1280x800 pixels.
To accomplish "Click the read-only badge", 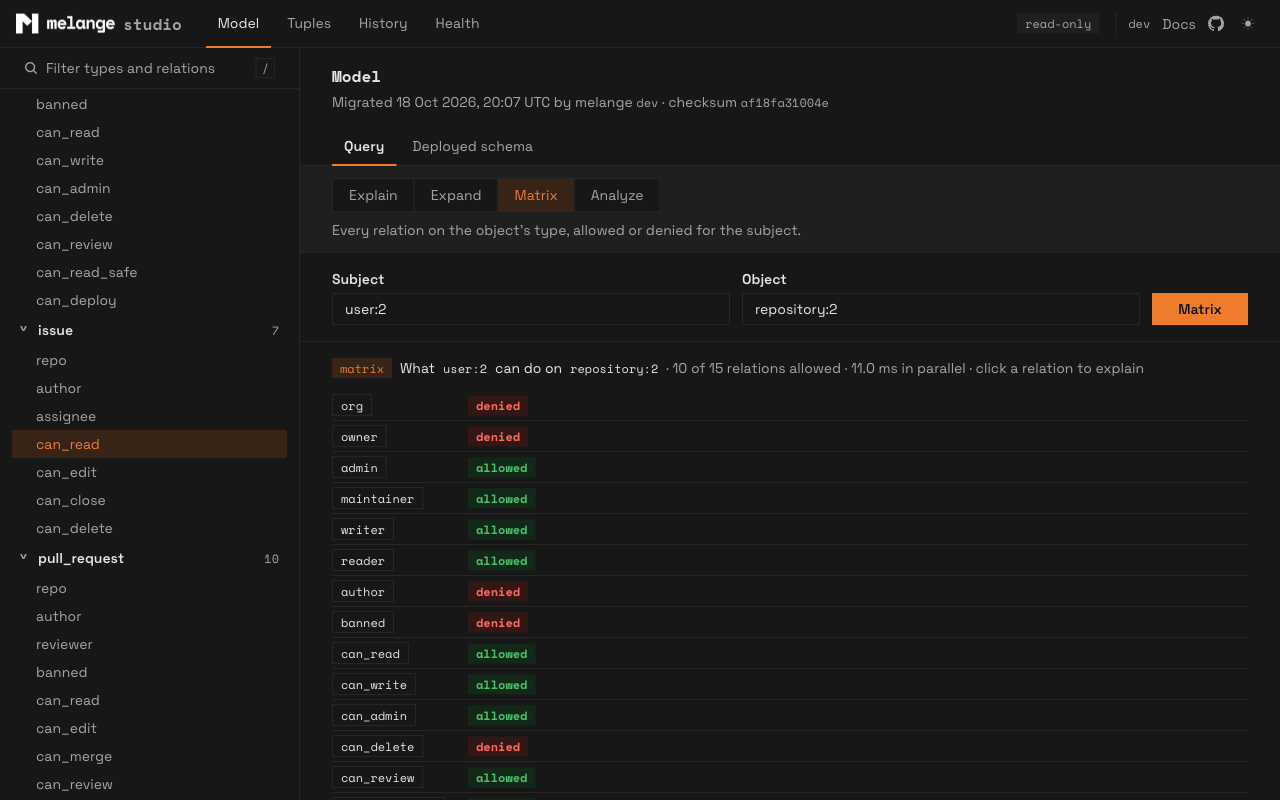I will click(x=1058, y=24).
